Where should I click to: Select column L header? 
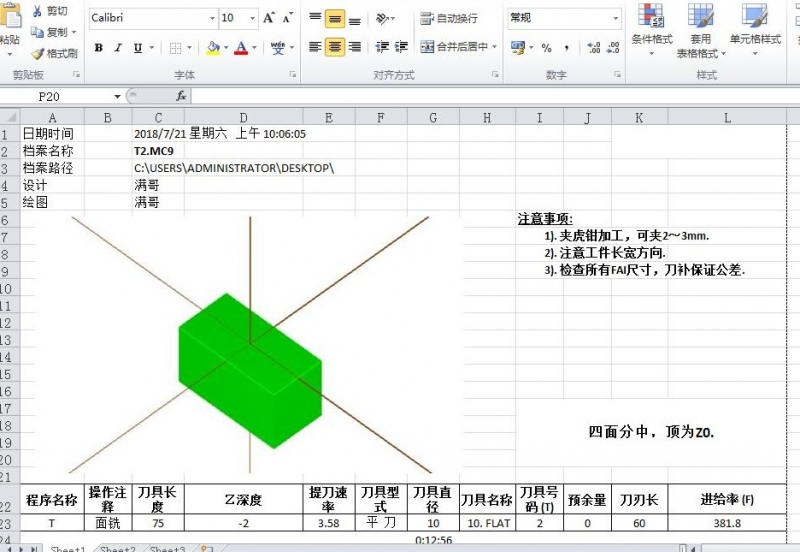(727, 118)
